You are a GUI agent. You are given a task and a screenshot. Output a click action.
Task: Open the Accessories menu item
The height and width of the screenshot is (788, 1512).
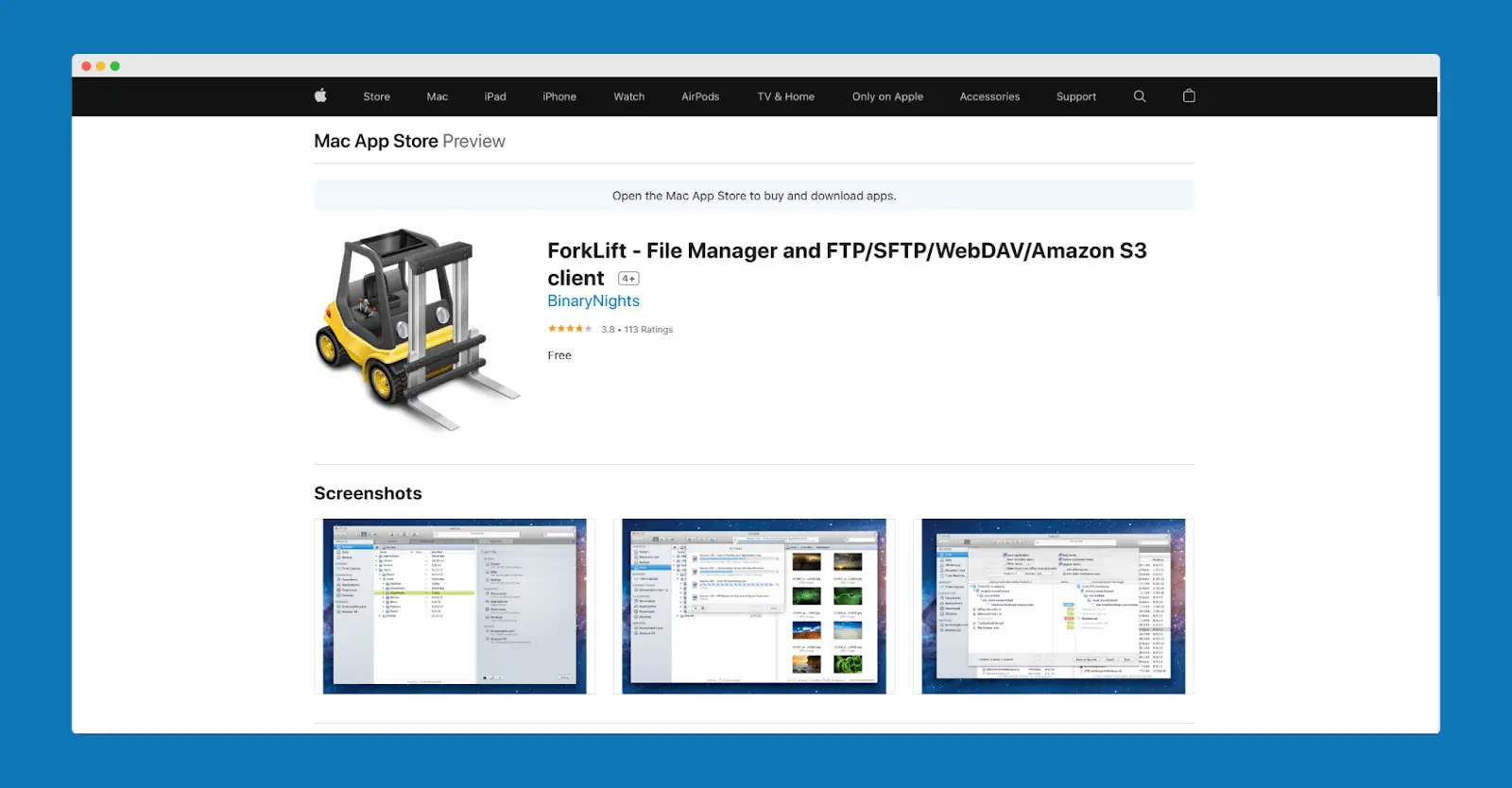pyautogui.click(x=989, y=96)
